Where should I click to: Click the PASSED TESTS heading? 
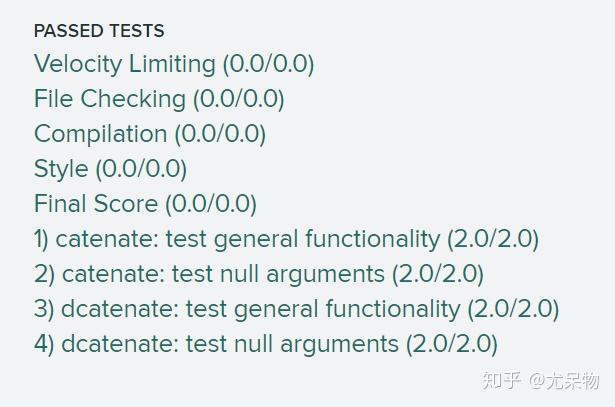point(99,31)
